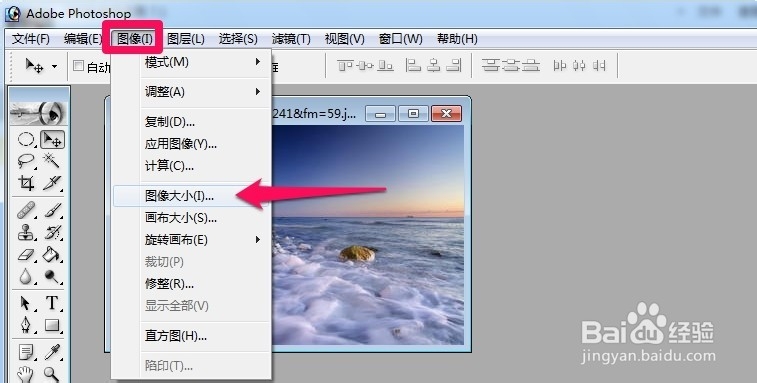Align top edges in options bar

(345, 65)
